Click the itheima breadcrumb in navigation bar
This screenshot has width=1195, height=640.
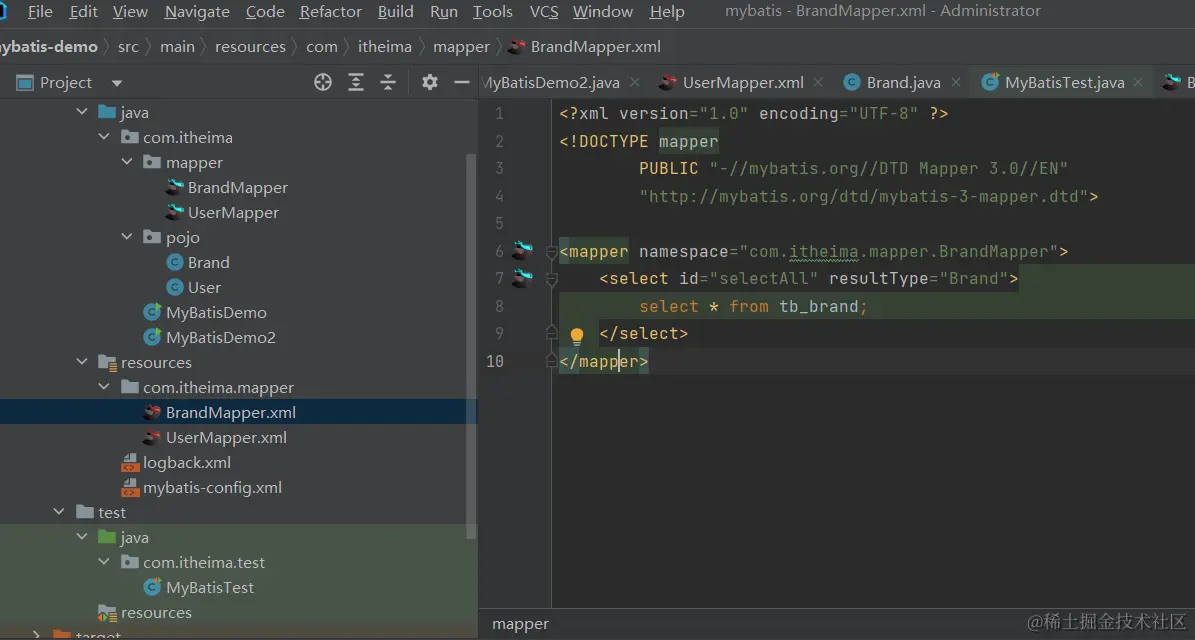click(x=385, y=46)
